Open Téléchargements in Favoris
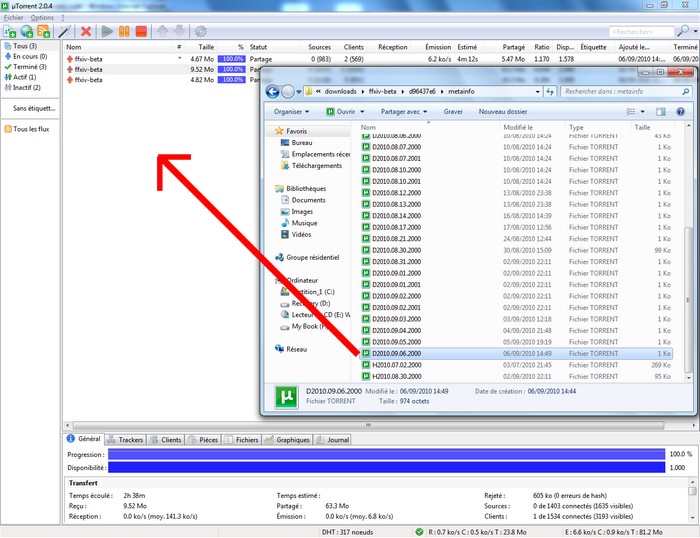Screen dimensions: 700x538 (311, 166)
